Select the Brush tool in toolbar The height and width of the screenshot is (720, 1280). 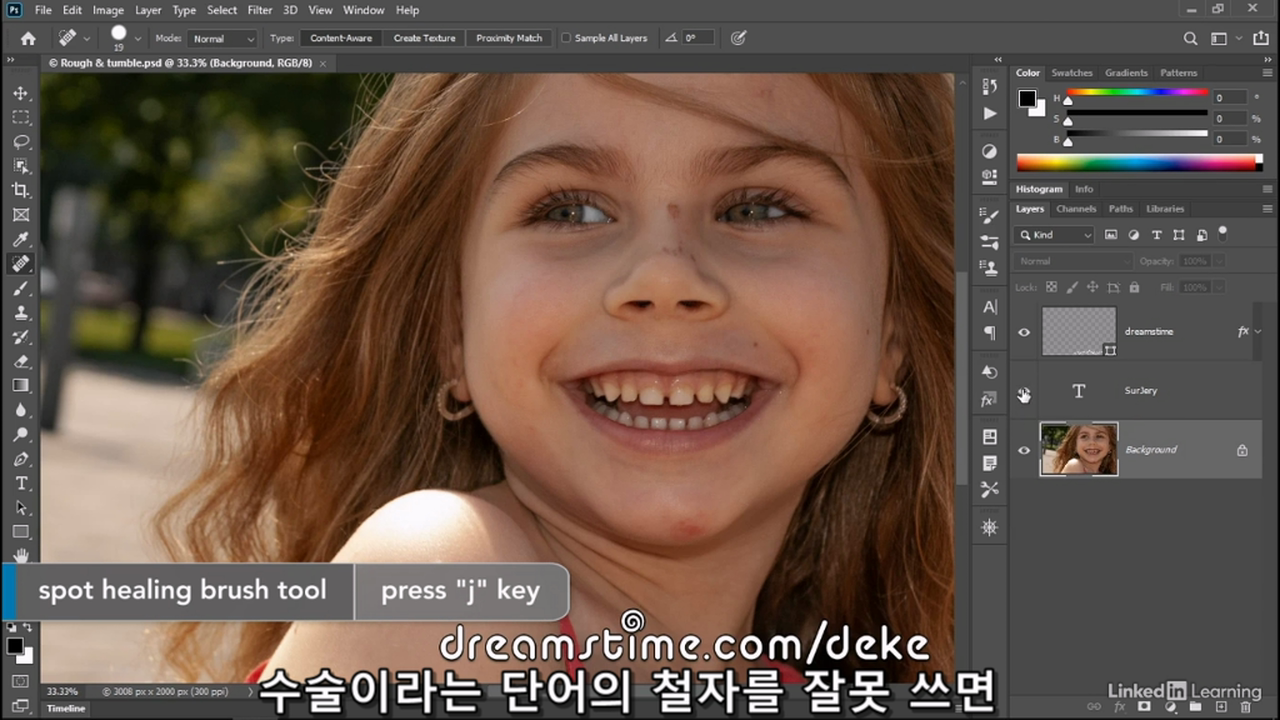(x=20, y=288)
